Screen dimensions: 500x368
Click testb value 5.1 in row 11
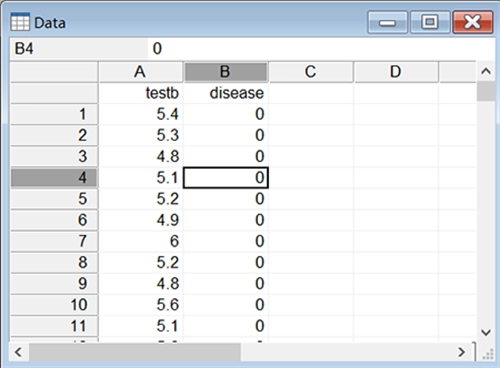click(x=141, y=326)
